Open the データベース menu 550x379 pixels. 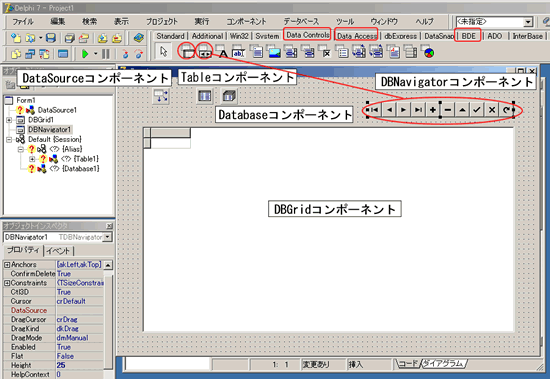(x=302, y=22)
